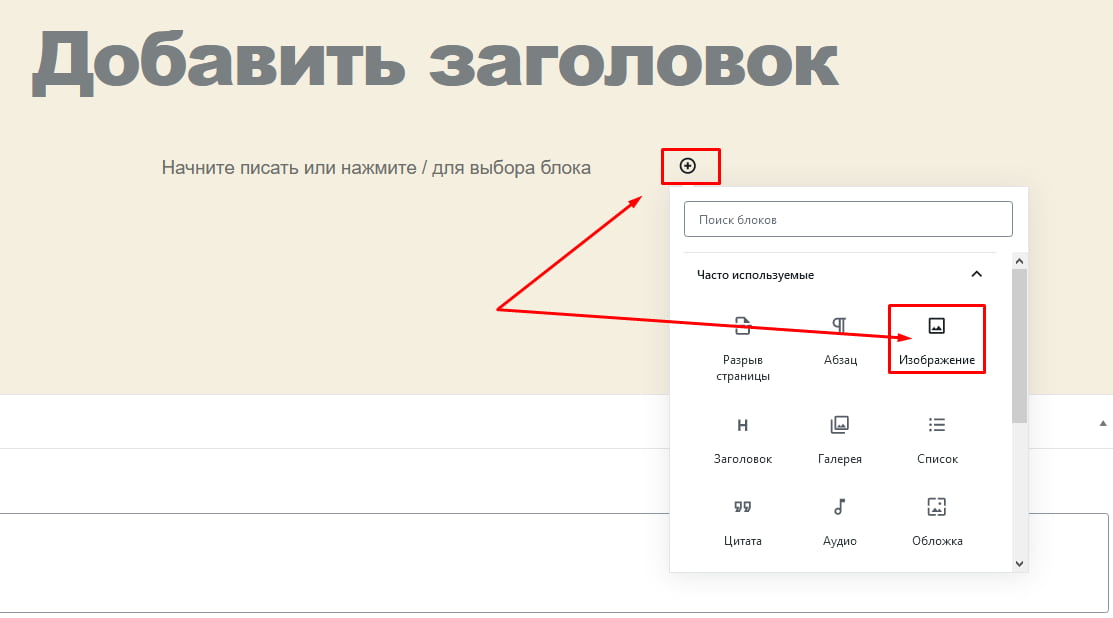Click the 'Добавить заголовок' title field

[435, 62]
